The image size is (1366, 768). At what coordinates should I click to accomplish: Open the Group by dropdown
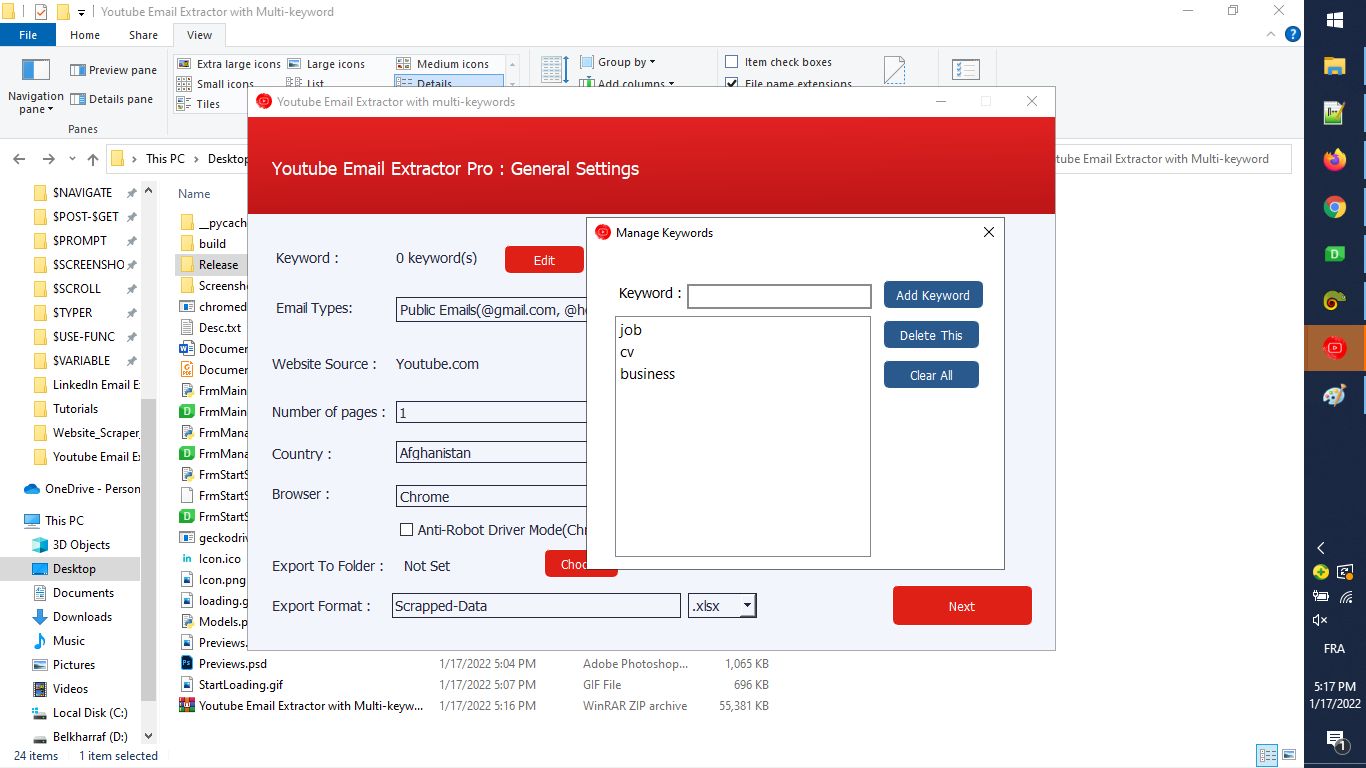pyautogui.click(x=618, y=62)
